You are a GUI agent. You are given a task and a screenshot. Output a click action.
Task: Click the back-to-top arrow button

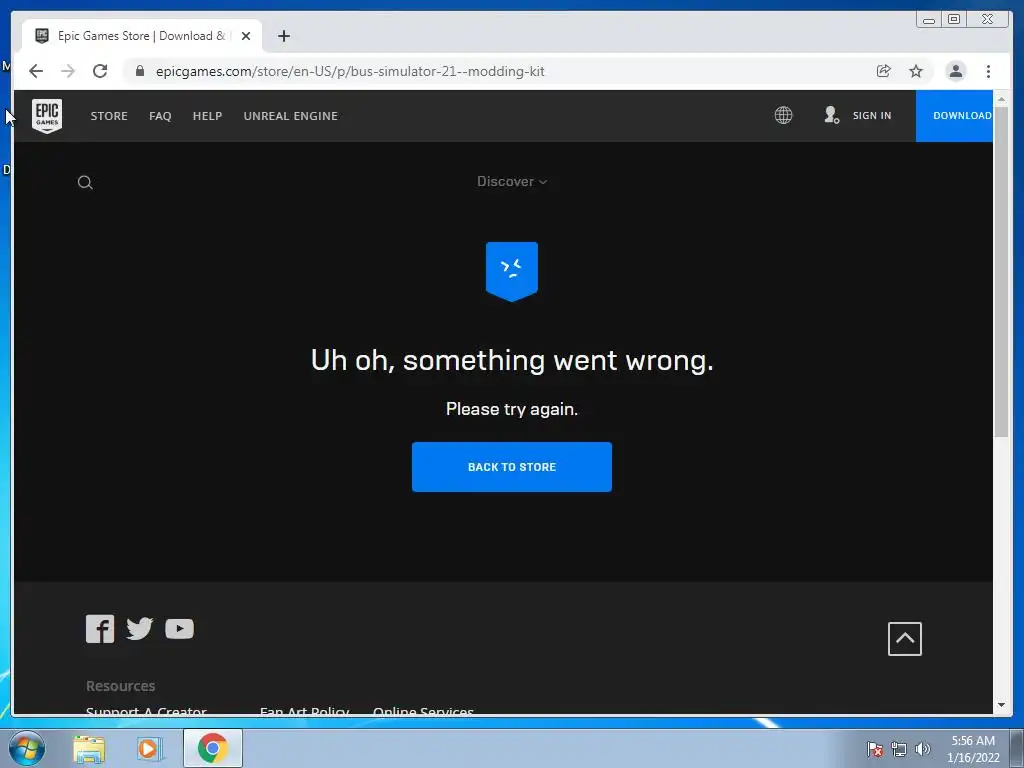pos(904,639)
